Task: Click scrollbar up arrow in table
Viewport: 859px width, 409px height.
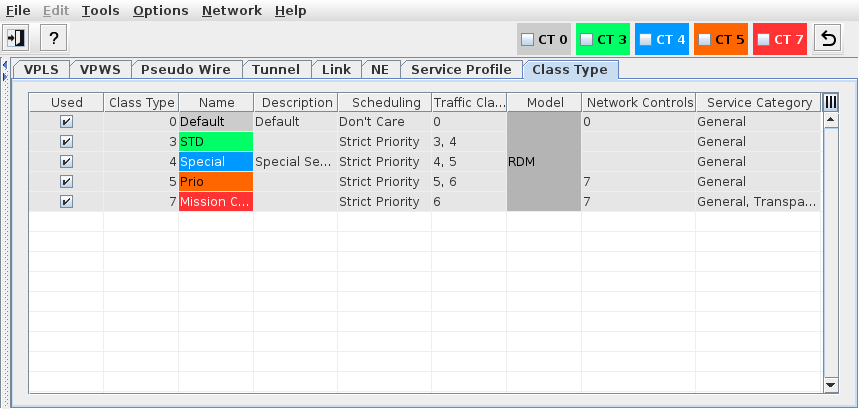Action: click(830, 120)
